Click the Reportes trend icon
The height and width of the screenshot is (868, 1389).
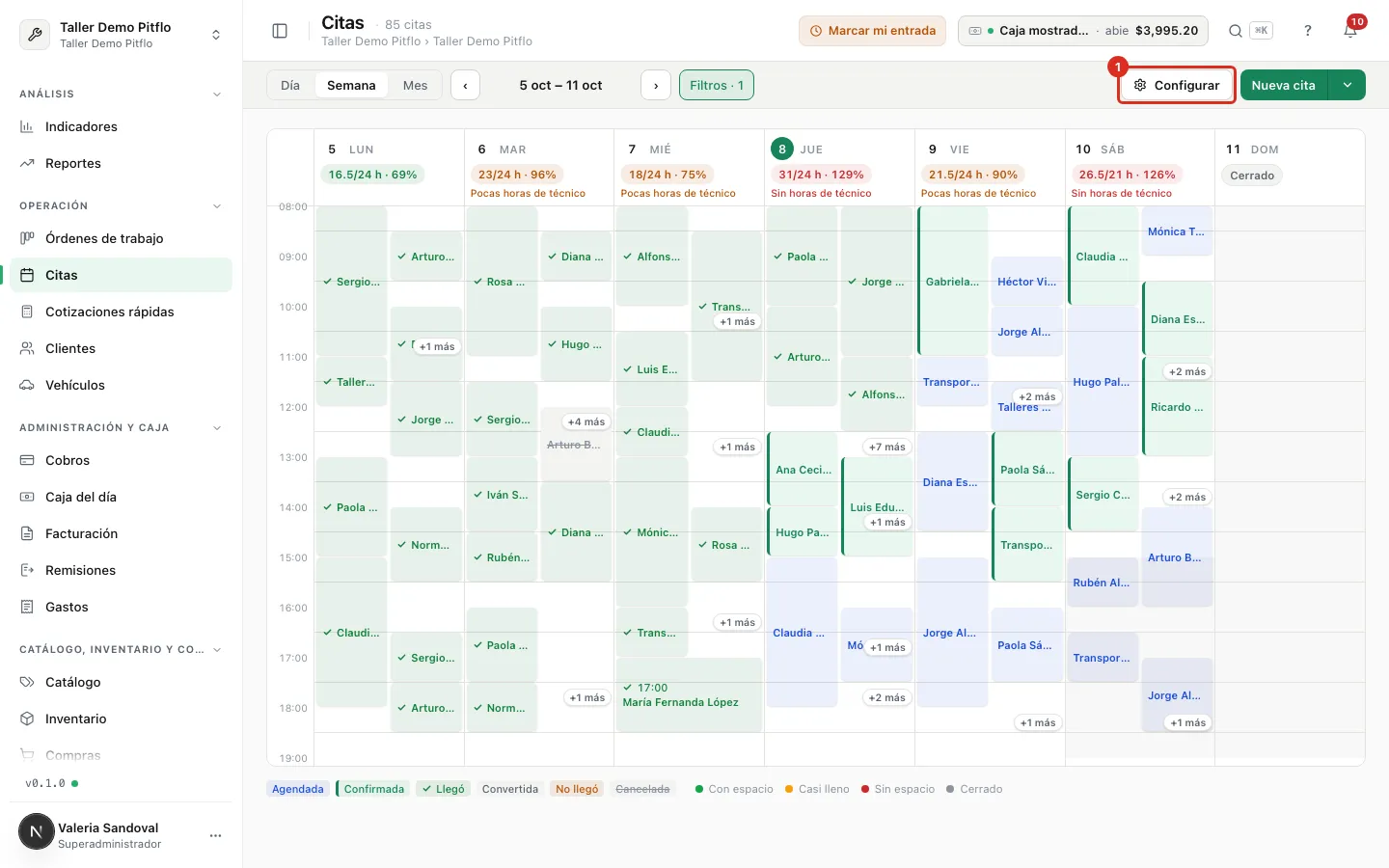coord(27,163)
